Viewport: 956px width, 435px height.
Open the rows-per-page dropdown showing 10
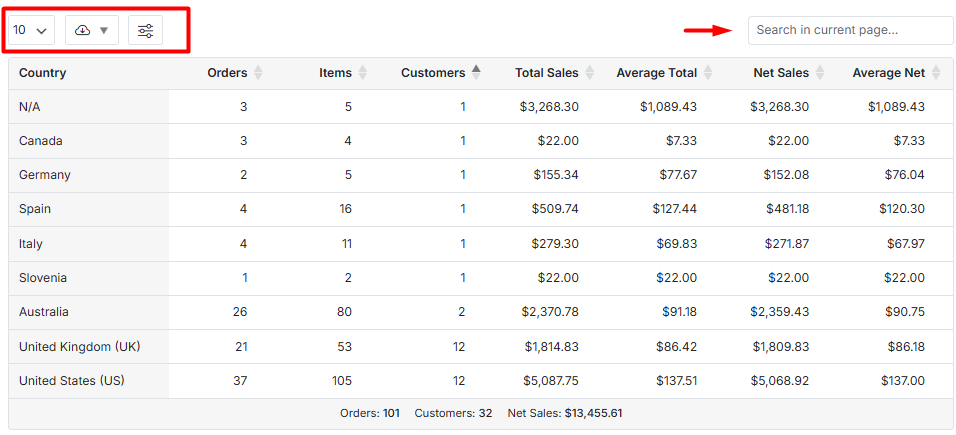pyautogui.click(x=30, y=31)
